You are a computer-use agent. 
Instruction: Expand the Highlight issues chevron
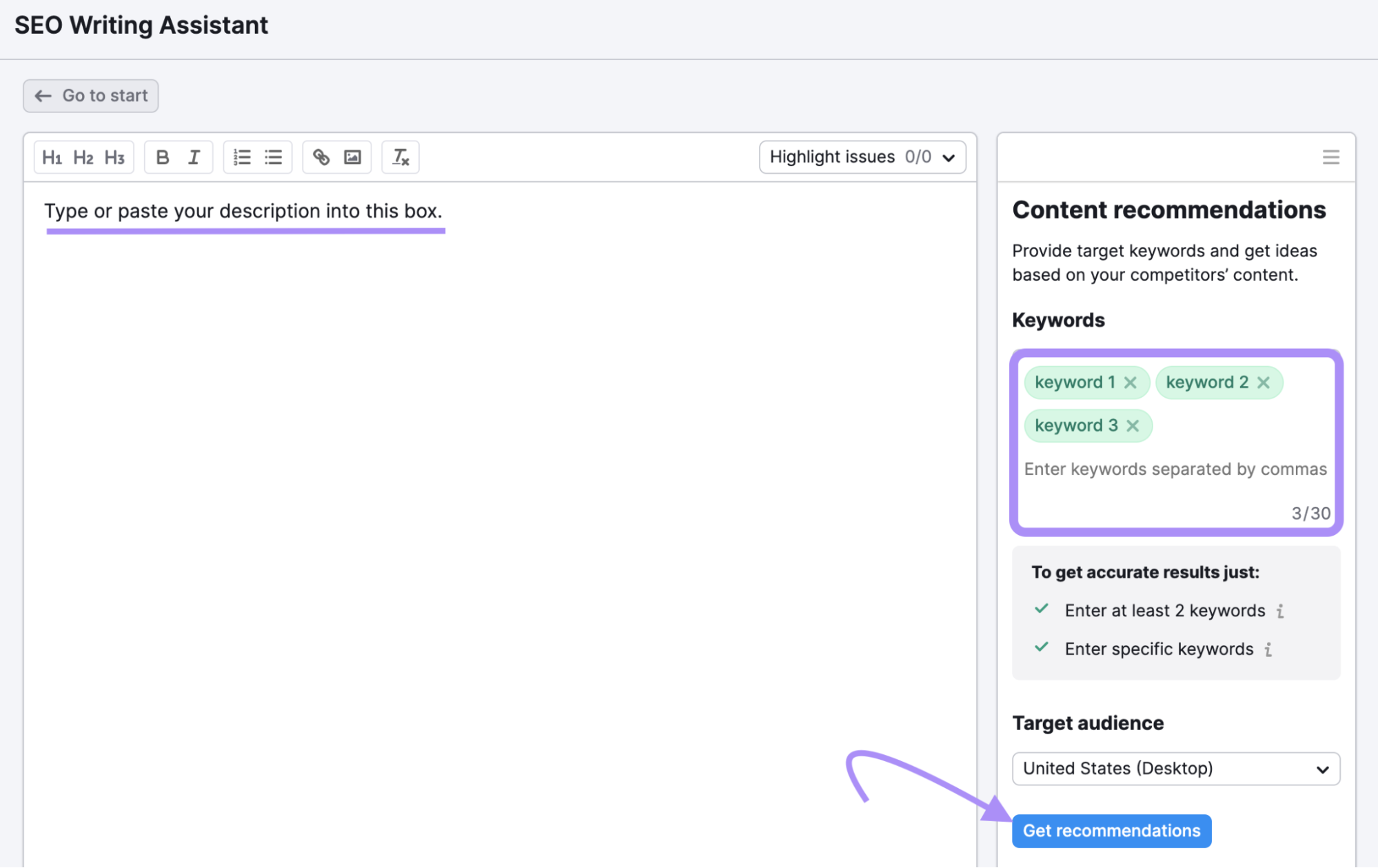click(949, 157)
